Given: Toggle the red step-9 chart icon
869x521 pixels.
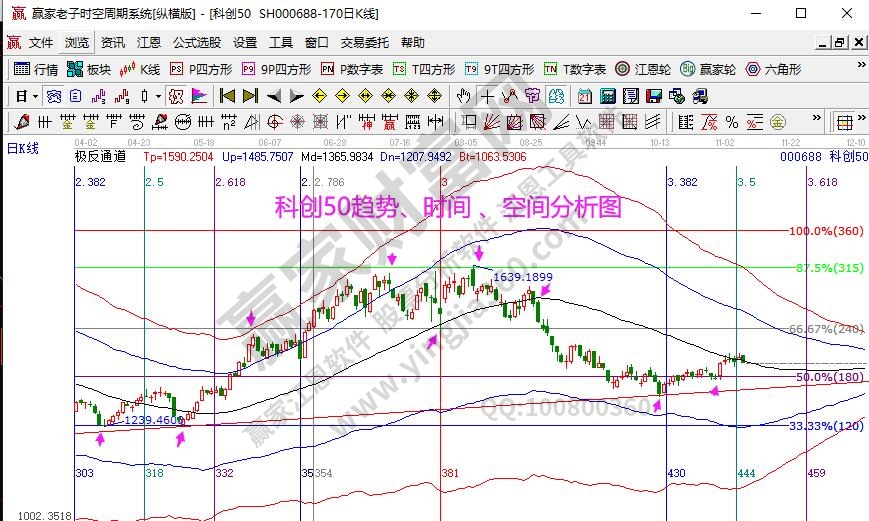Looking at the screenshot, I should pos(122,96).
